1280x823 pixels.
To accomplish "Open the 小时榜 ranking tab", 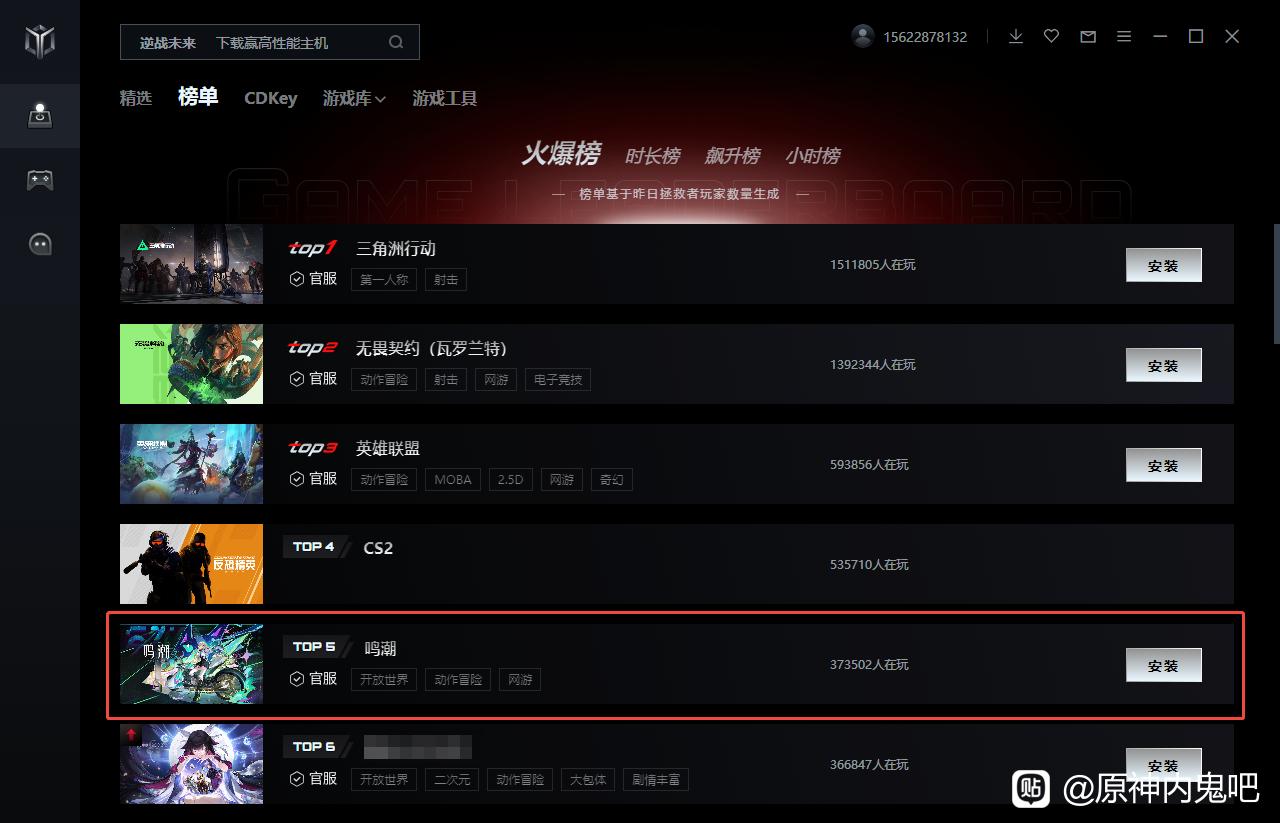I will click(812, 156).
